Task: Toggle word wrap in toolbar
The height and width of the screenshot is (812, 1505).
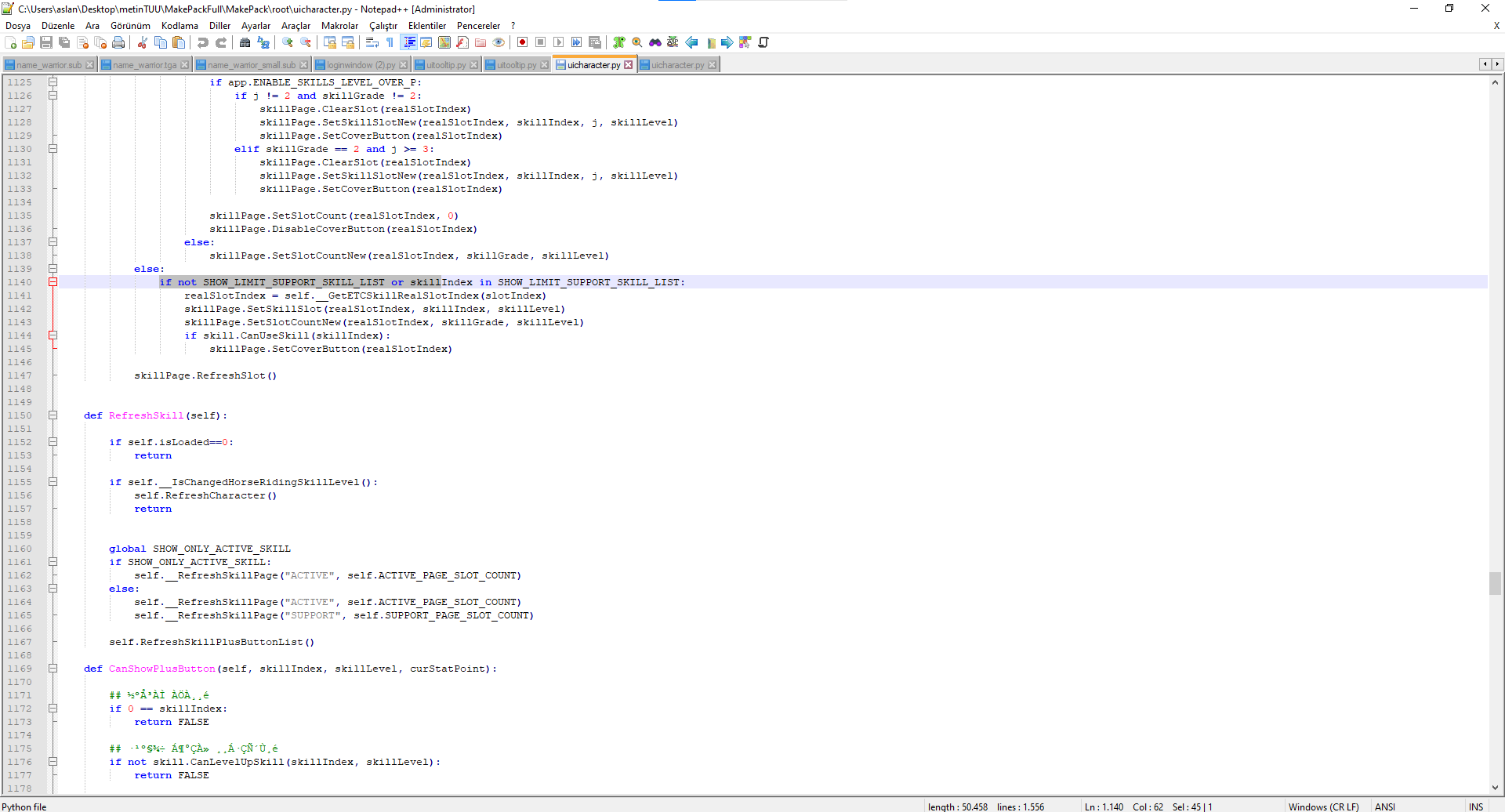Action: pyautogui.click(x=372, y=42)
